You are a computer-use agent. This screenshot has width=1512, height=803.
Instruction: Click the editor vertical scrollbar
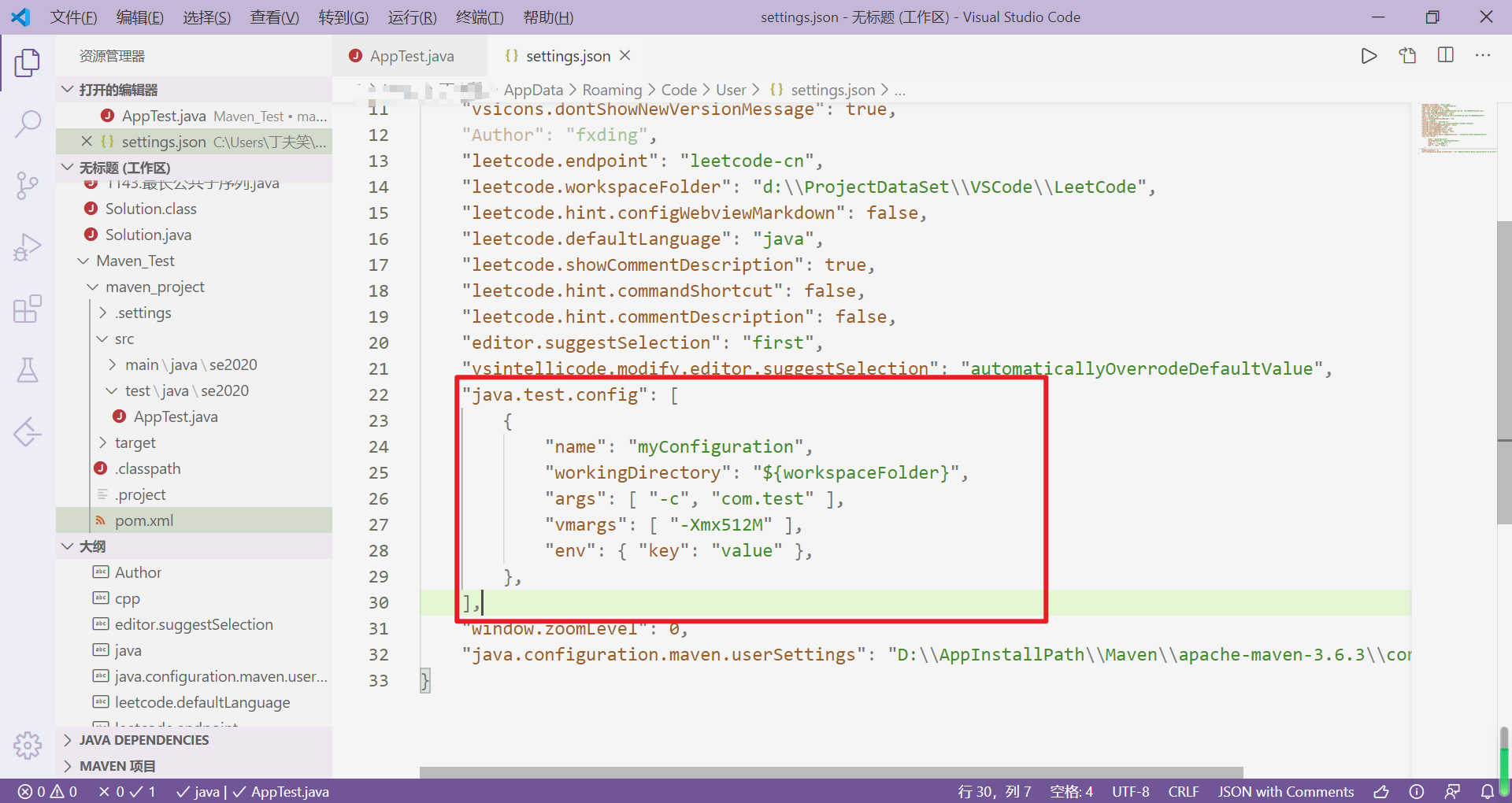pos(1504,372)
